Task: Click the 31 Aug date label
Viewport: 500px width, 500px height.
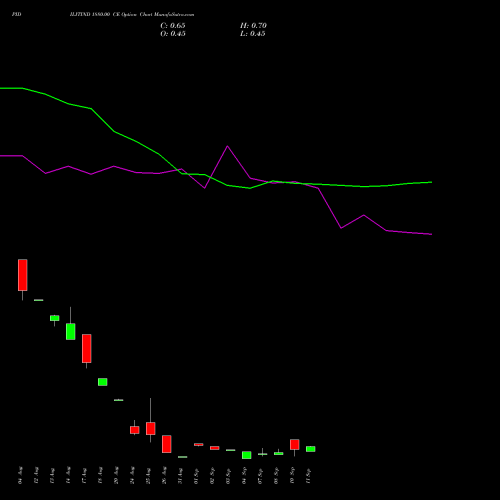Action: 181,475
